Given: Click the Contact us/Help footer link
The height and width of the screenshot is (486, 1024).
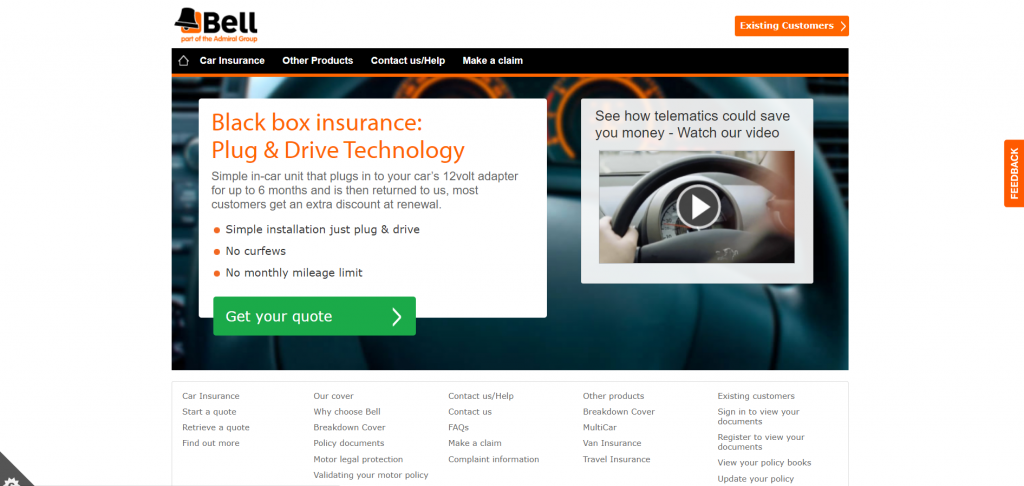Looking at the screenshot, I should [481, 396].
